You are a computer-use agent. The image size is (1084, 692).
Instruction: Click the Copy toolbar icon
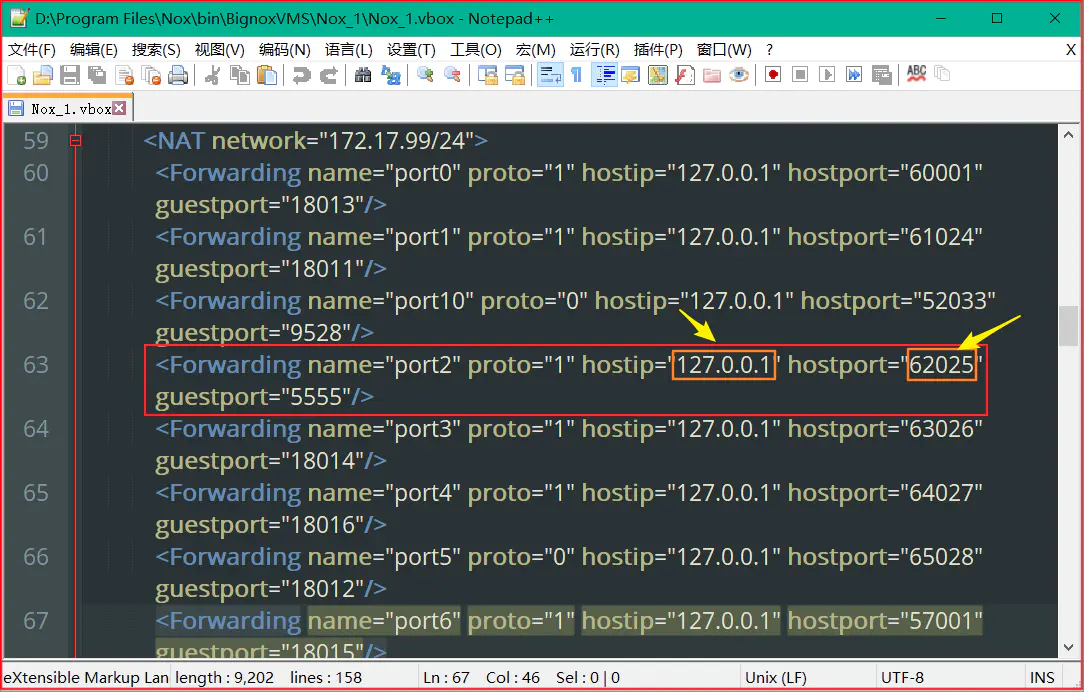(240, 75)
